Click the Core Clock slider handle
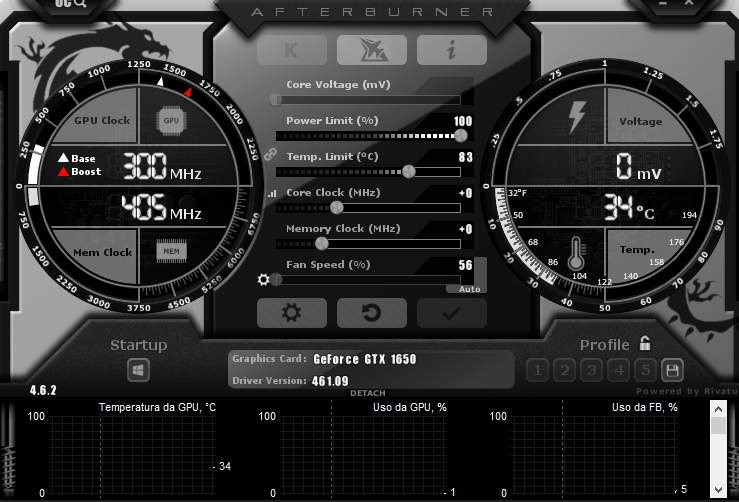Image resolution: width=739 pixels, height=502 pixels. [337, 207]
